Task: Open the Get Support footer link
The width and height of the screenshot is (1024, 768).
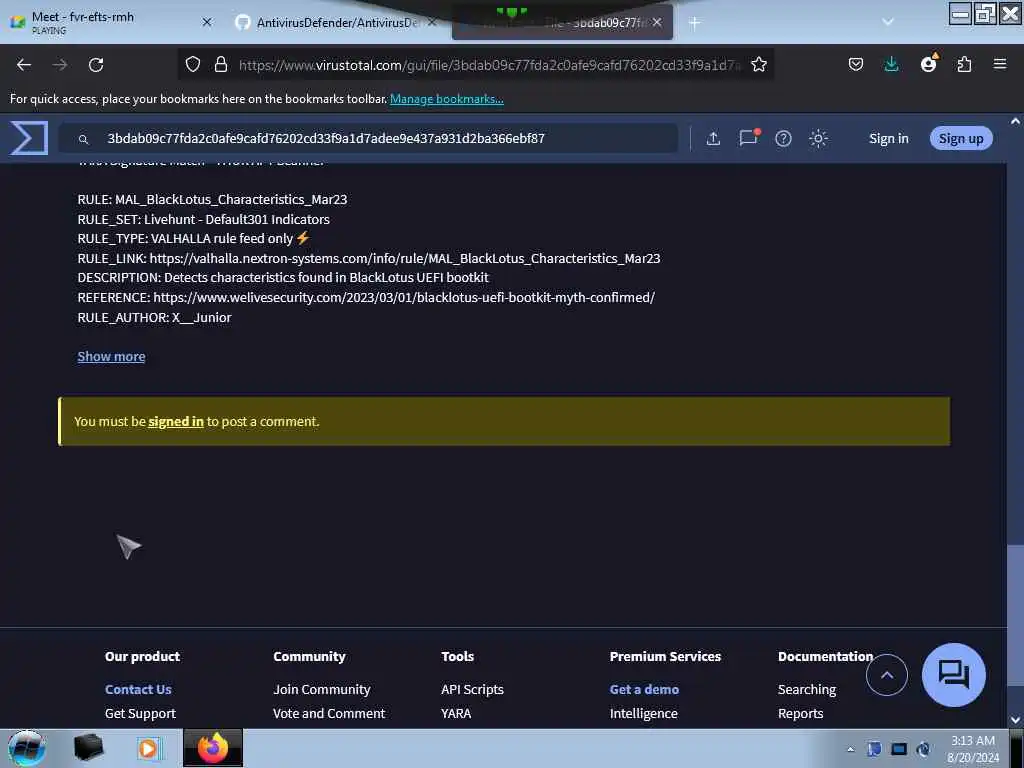Action: [140, 713]
